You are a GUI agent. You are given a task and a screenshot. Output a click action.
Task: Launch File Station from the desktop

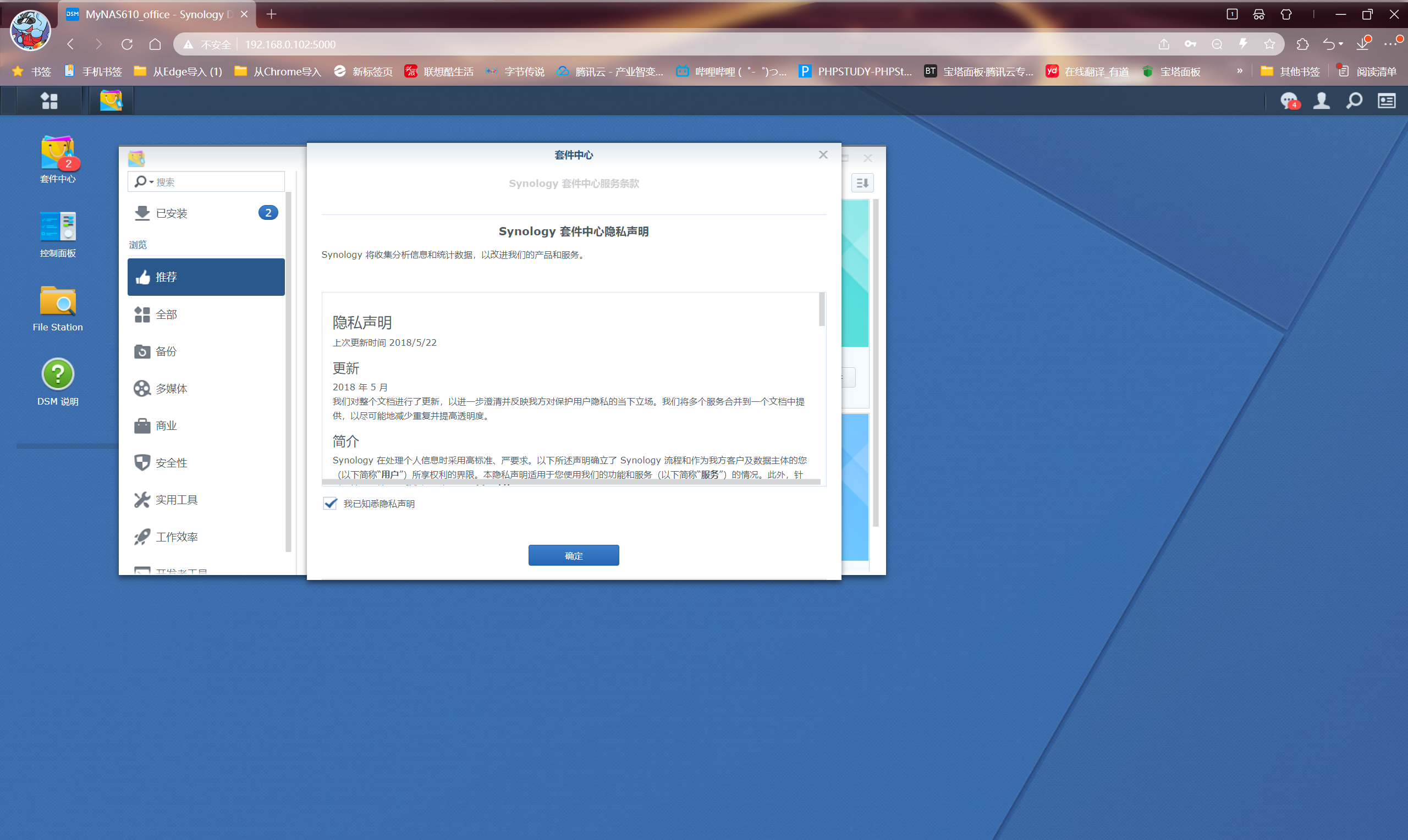[58, 308]
